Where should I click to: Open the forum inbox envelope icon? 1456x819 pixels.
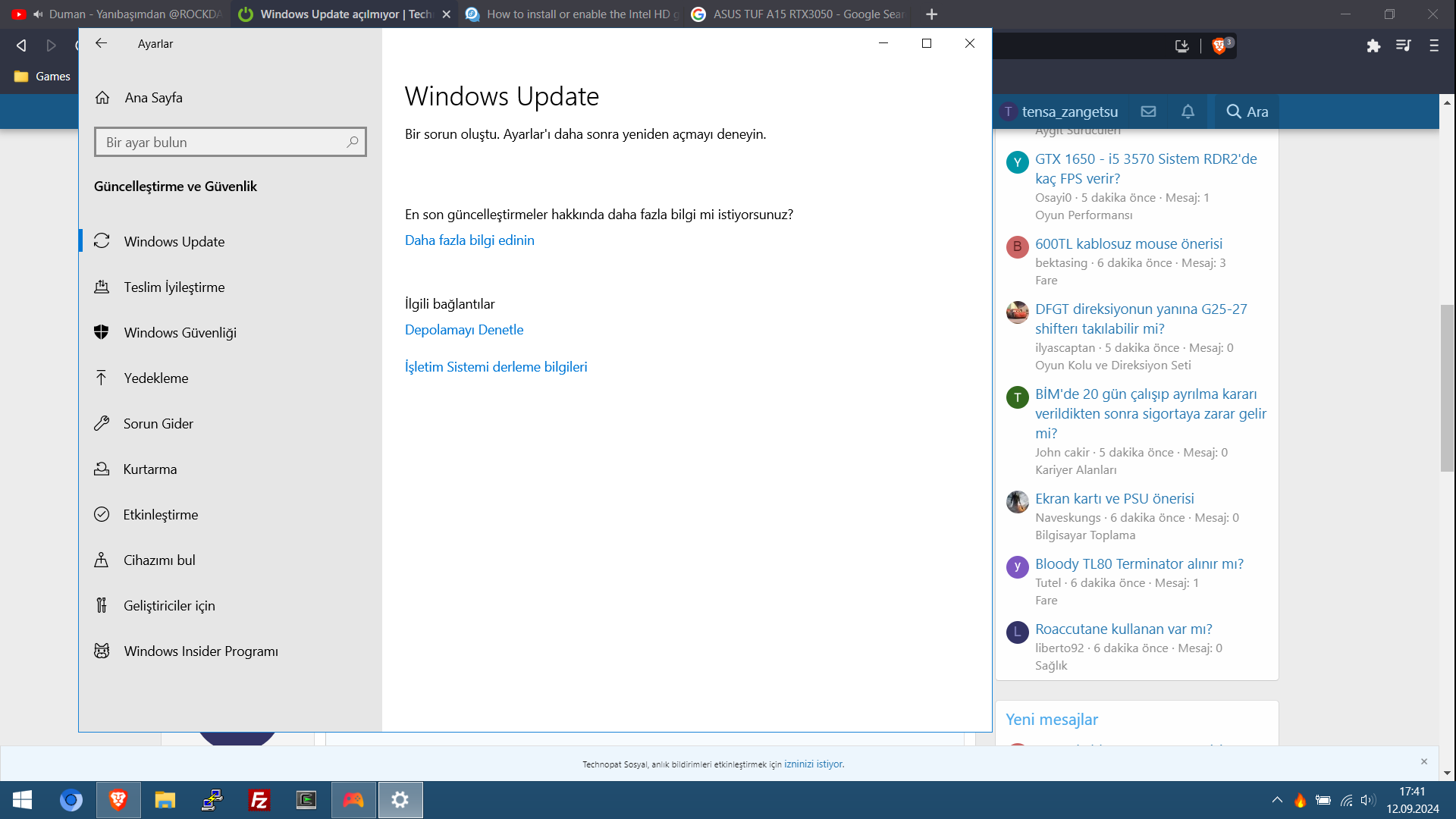point(1148,111)
